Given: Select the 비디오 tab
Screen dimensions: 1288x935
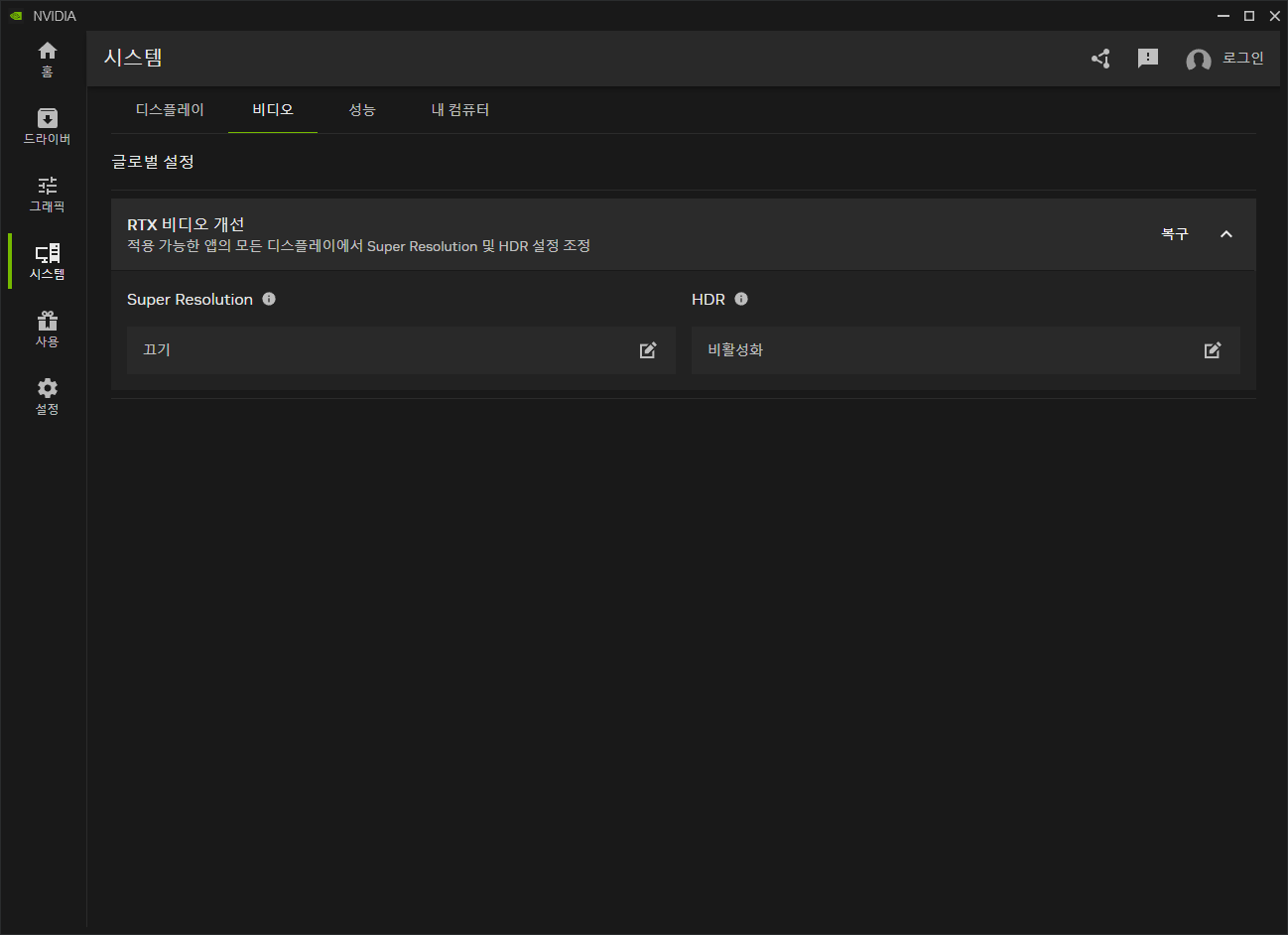Looking at the screenshot, I should [273, 110].
